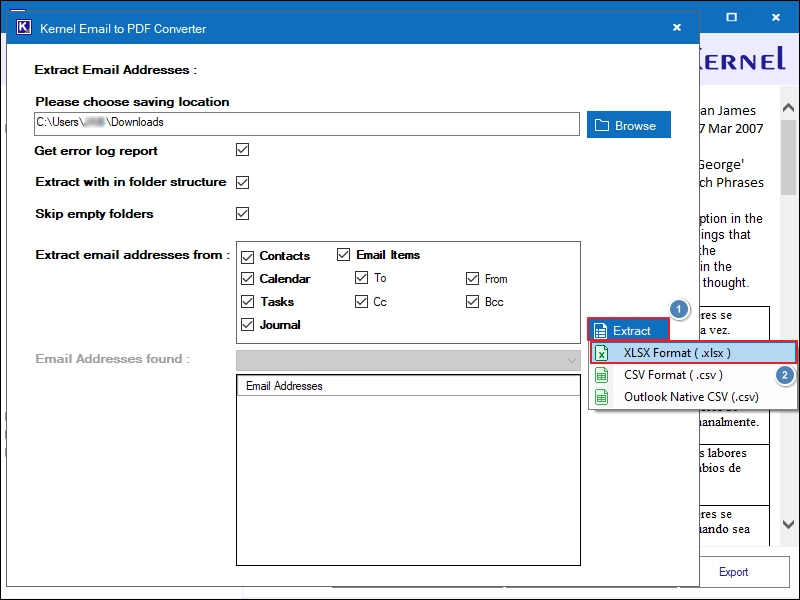Uncheck the Journal checkbox
This screenshot has height=600, width=800.
247,324
